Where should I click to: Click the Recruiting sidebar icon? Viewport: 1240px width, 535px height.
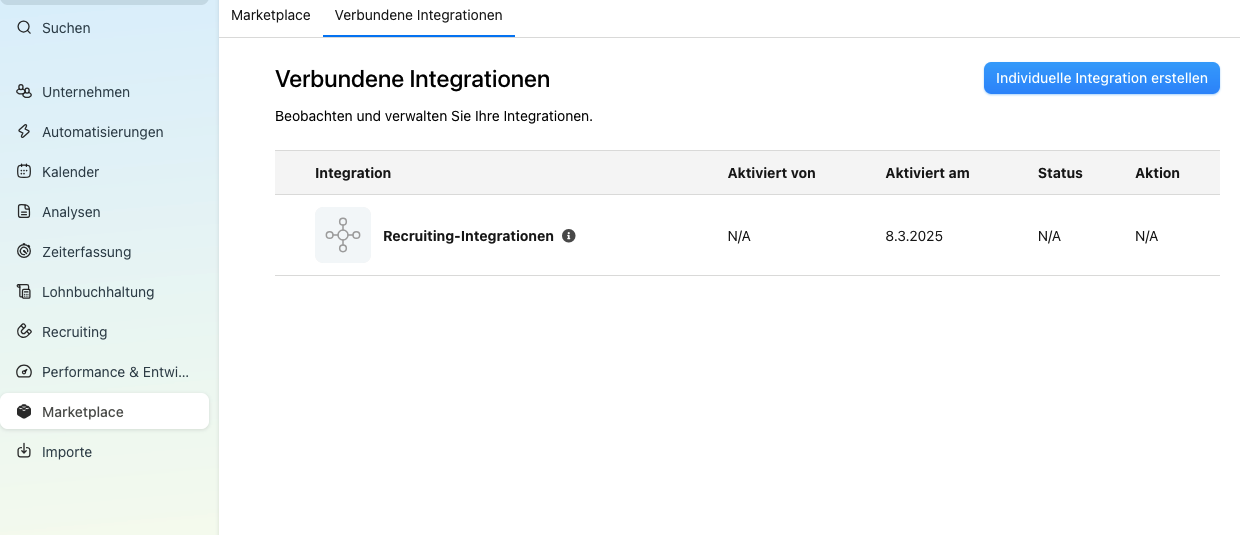click(24, 332)
